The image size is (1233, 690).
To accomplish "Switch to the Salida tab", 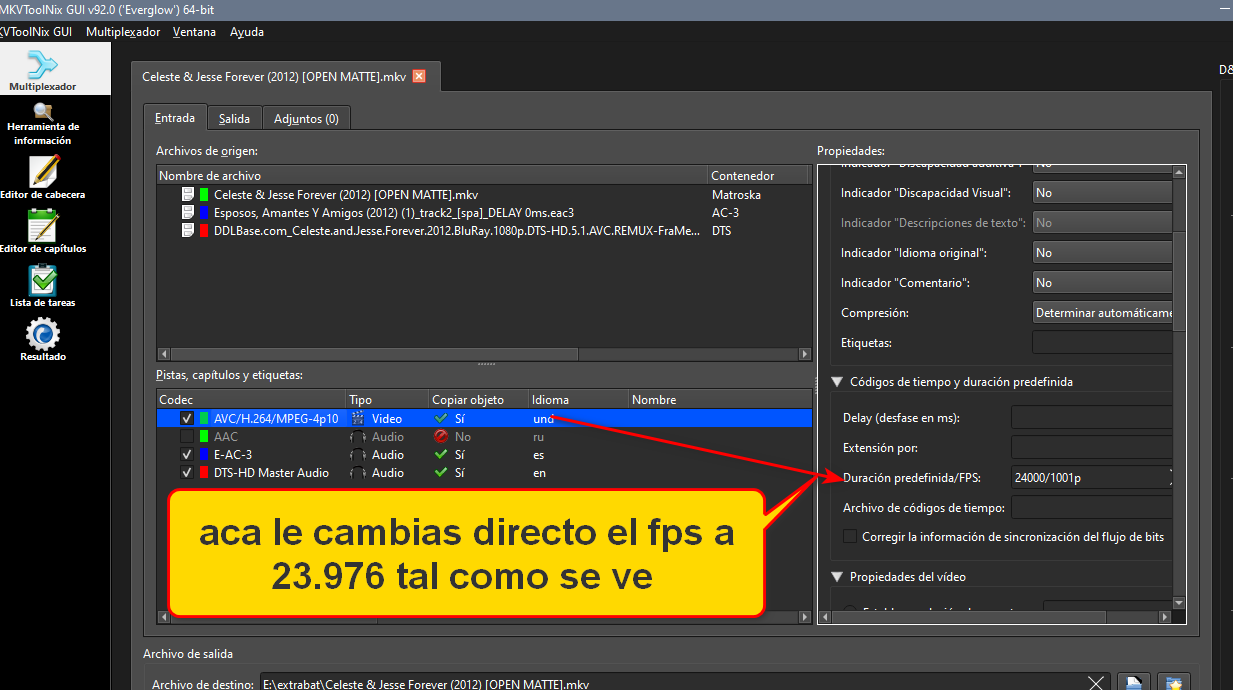I will point(234,119).
